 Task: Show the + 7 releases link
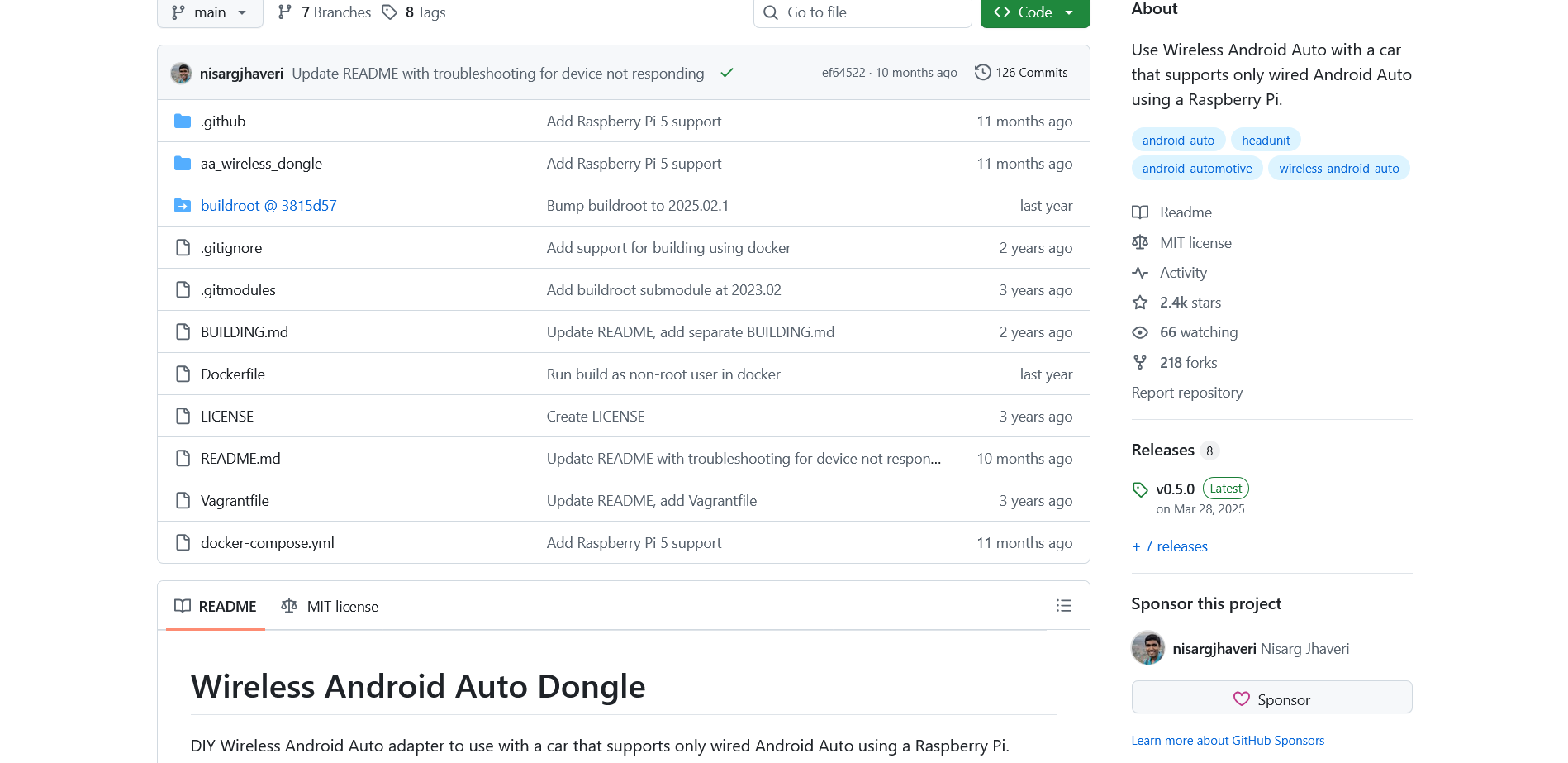tap(1170, 546)
